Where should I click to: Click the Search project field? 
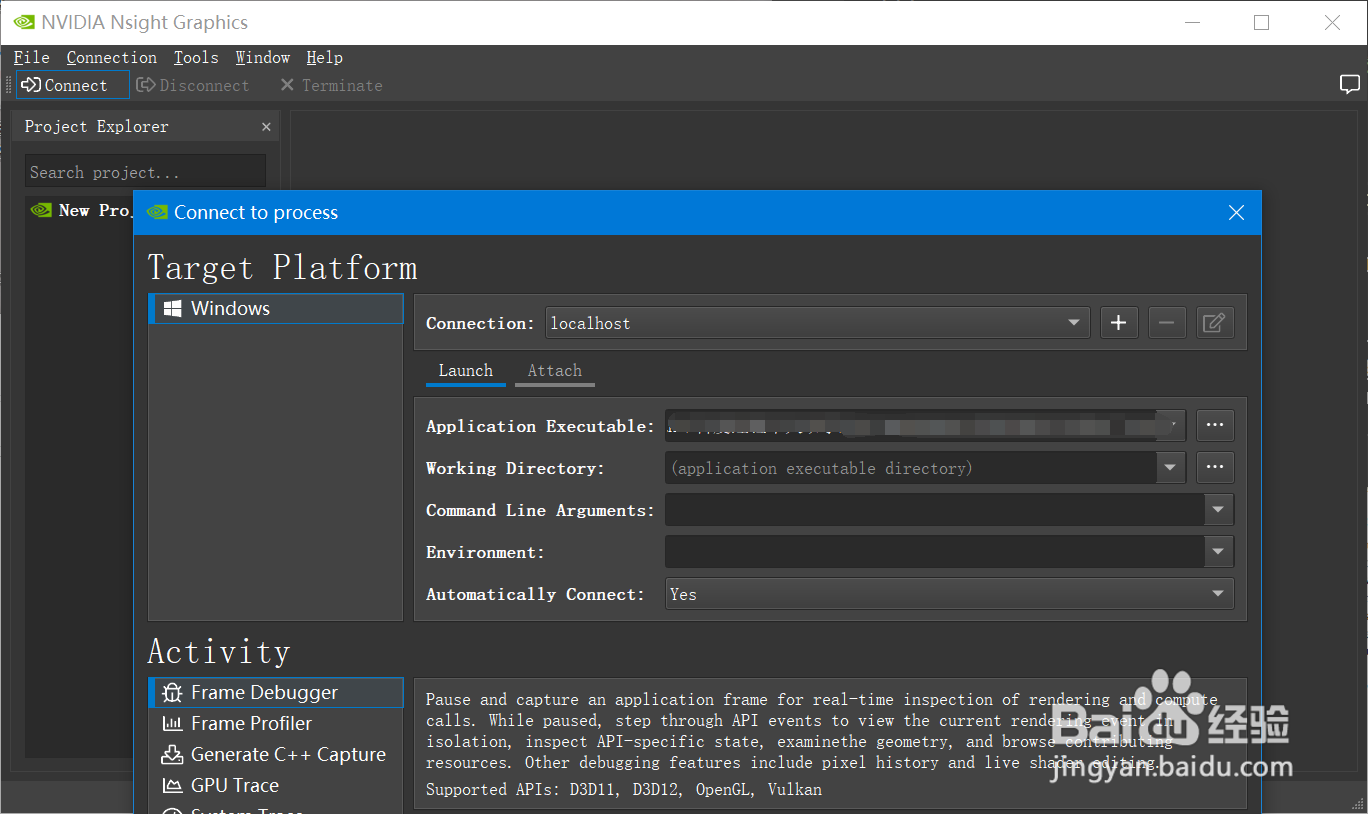pyautogui.click(x=146, y=172)
